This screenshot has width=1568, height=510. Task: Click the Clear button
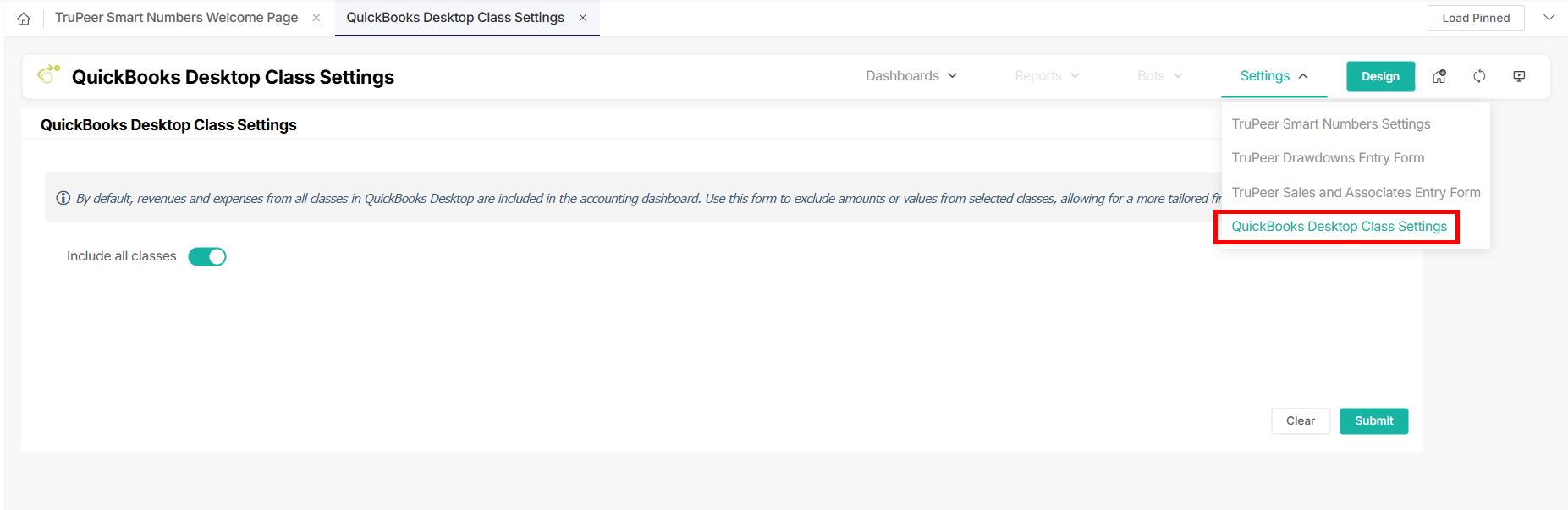pos(1301,420)
